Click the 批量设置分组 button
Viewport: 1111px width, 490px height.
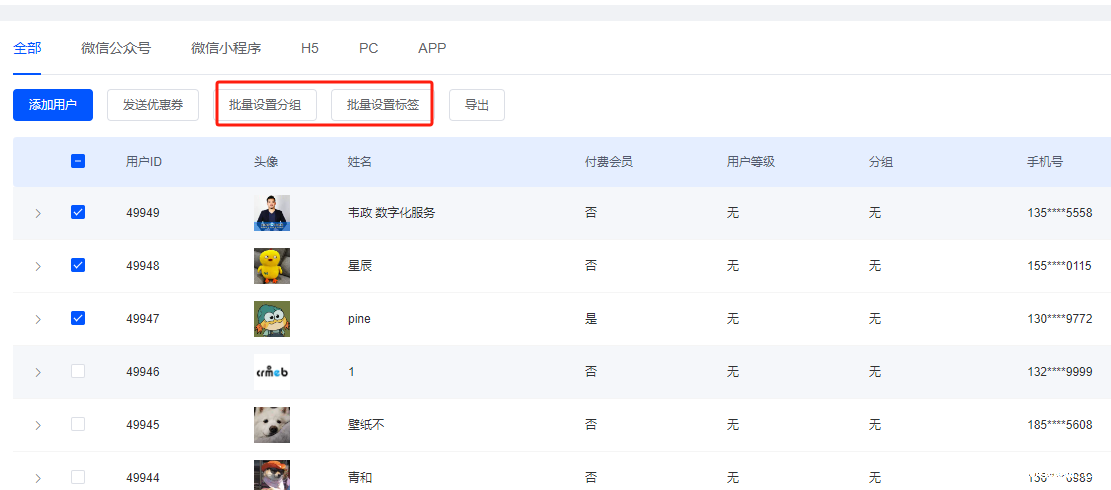[266, 105]
